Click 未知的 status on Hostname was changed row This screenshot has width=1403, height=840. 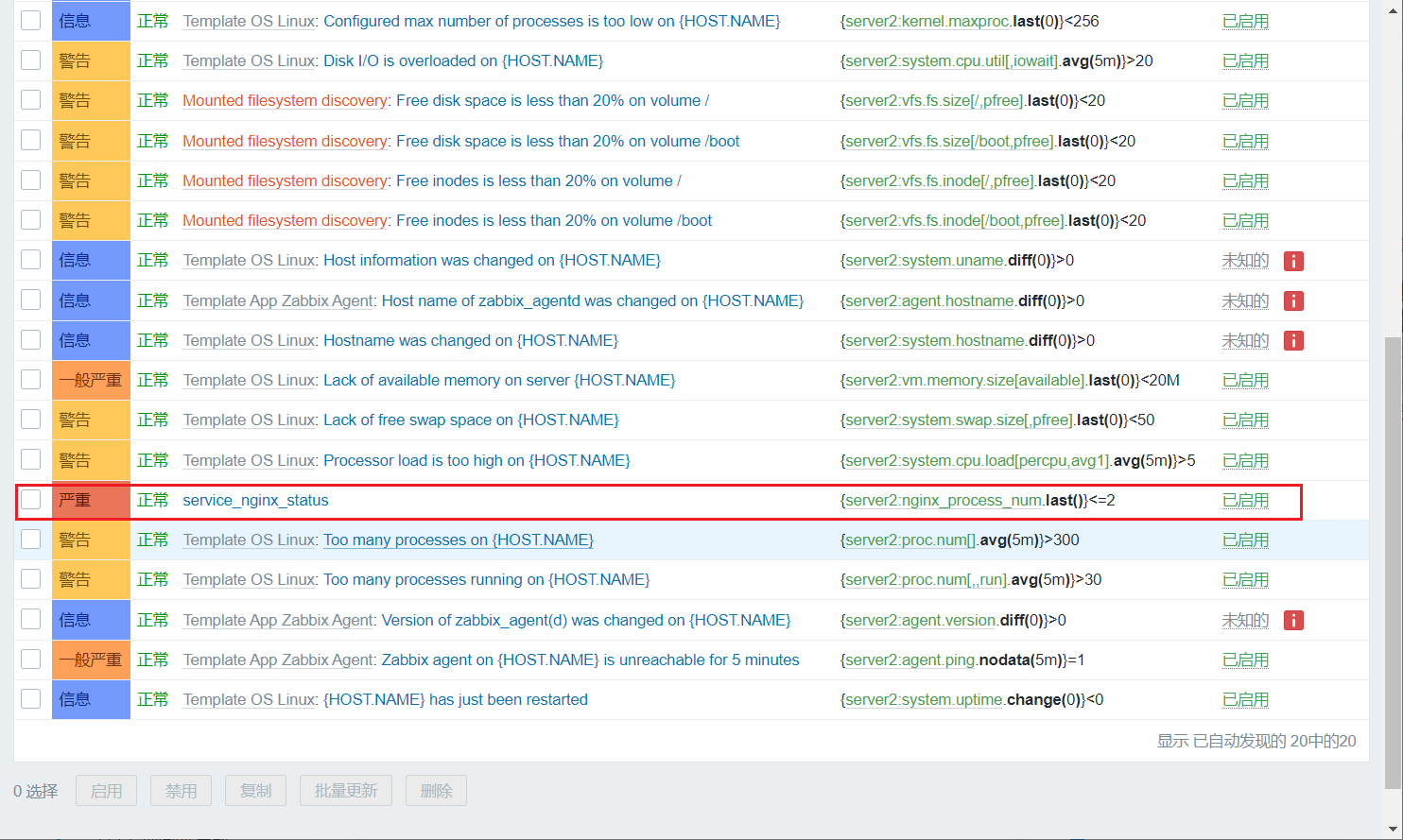pos(1245,340)
